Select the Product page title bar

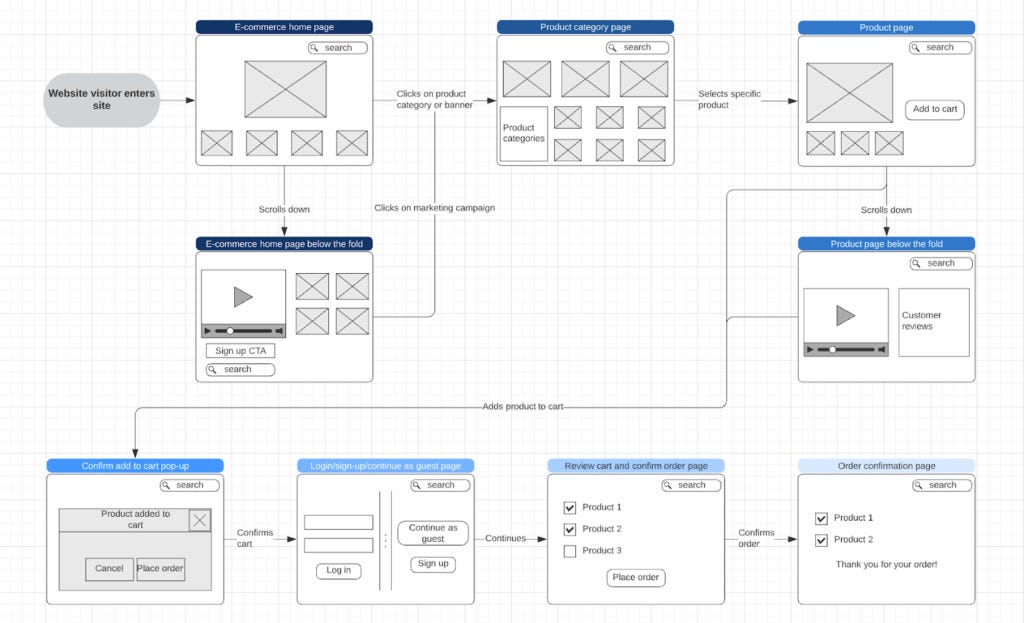[x=886, y=27]
